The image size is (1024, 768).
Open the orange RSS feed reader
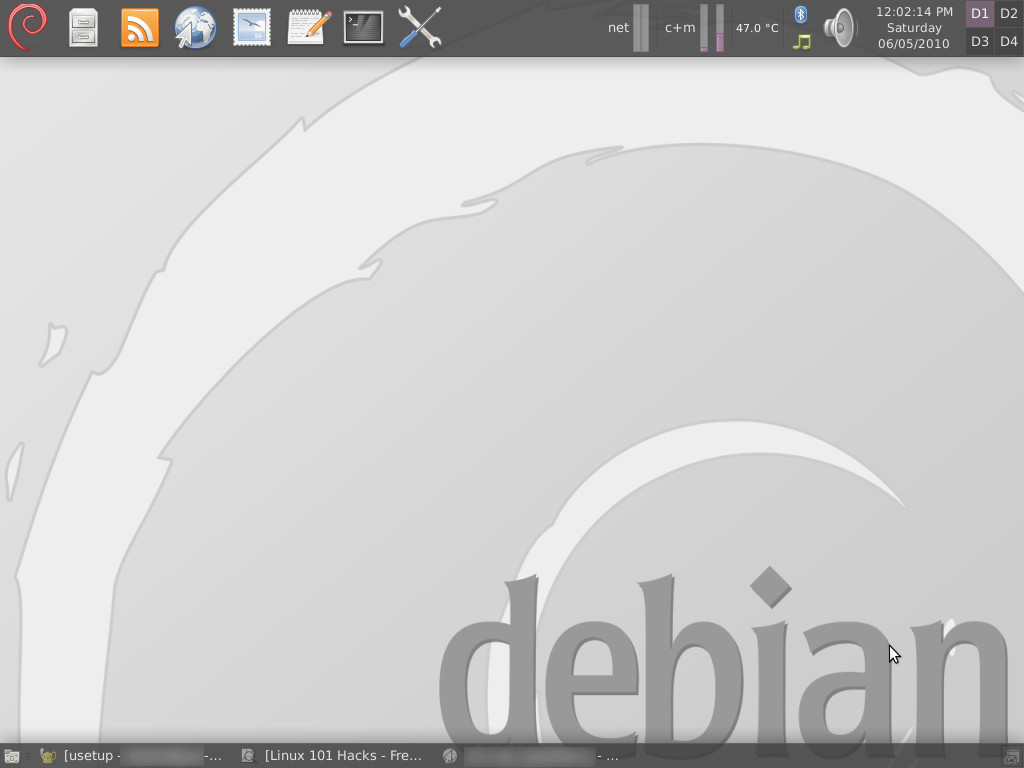[x=139, y=27]
